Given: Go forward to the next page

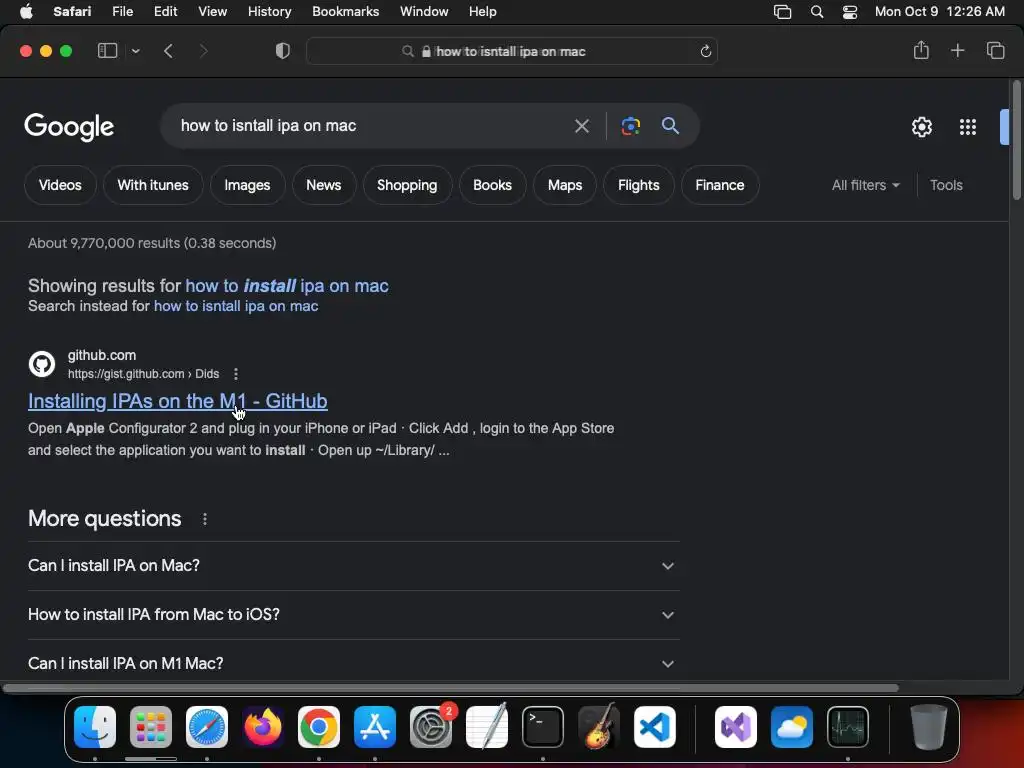Looking at the screenshot, I should point(203,51).
